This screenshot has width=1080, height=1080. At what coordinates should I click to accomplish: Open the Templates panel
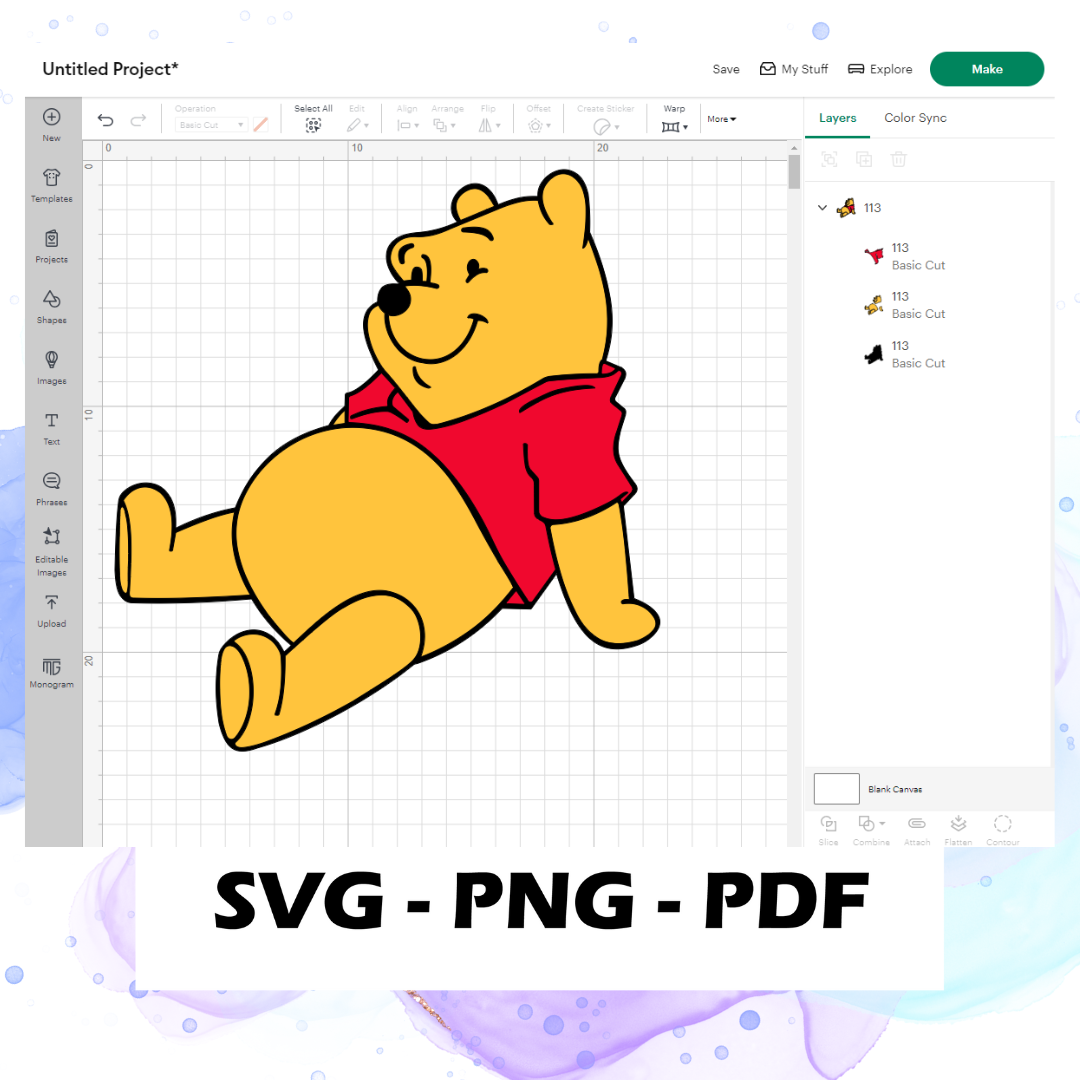coord(52,185)
